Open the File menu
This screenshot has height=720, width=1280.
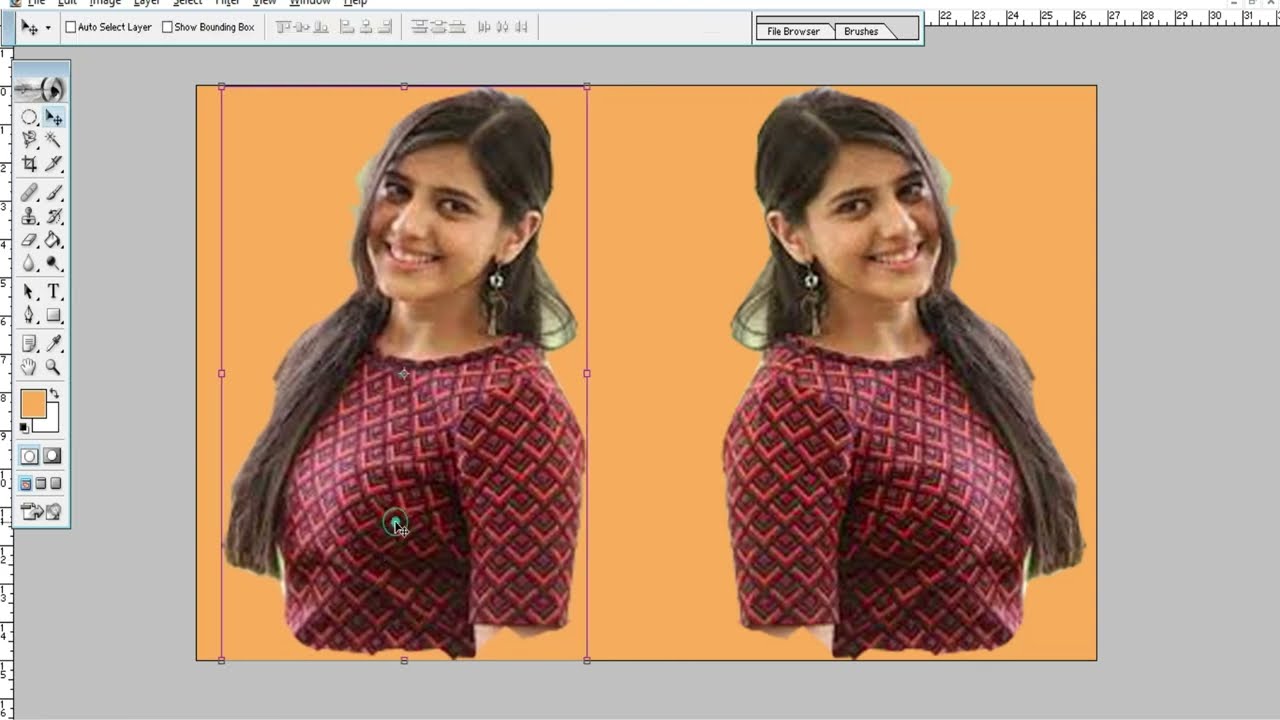point(36,3)
